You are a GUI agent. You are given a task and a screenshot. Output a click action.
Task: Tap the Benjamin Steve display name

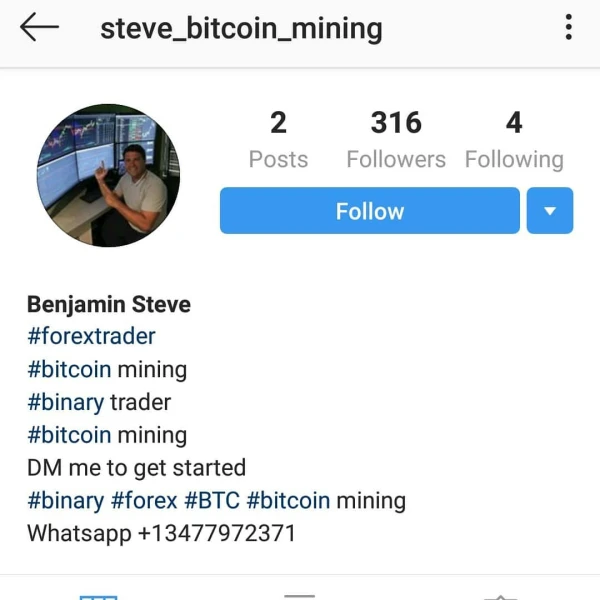tap(109, 305)
